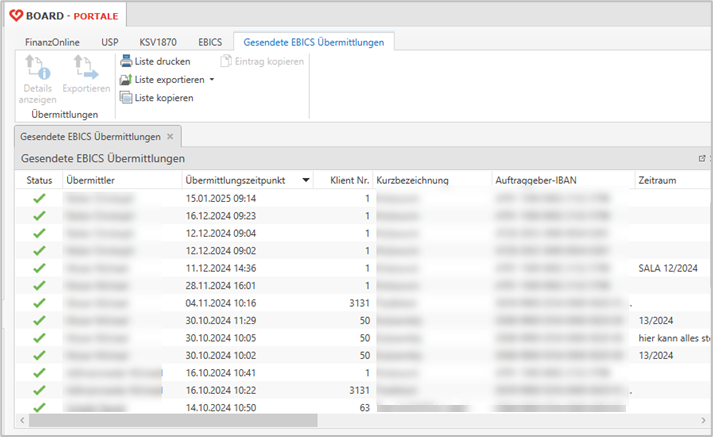Select the EBICS ribbon tab
713x437 pixels.
(210, 42)
